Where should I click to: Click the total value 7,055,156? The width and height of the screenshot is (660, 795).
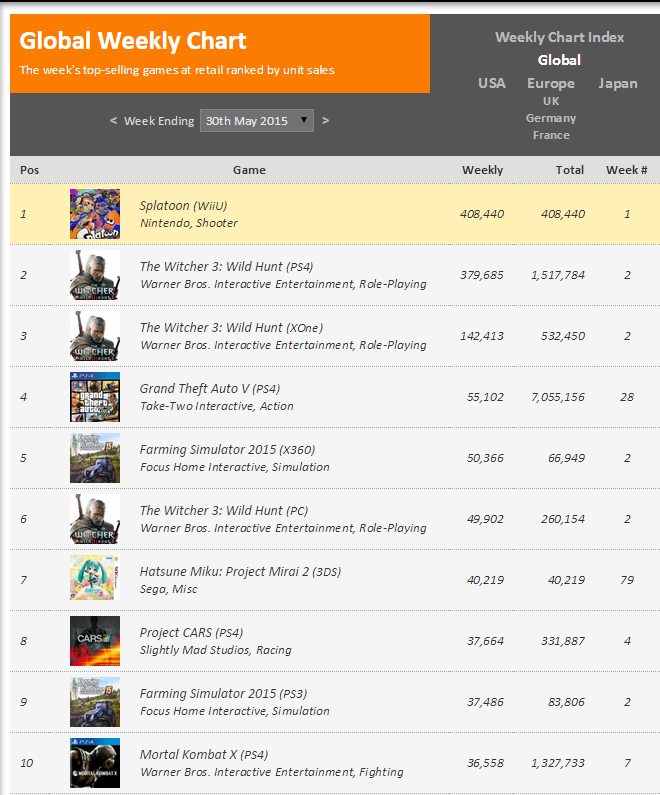pyautogui.click(x=558, y=397)
